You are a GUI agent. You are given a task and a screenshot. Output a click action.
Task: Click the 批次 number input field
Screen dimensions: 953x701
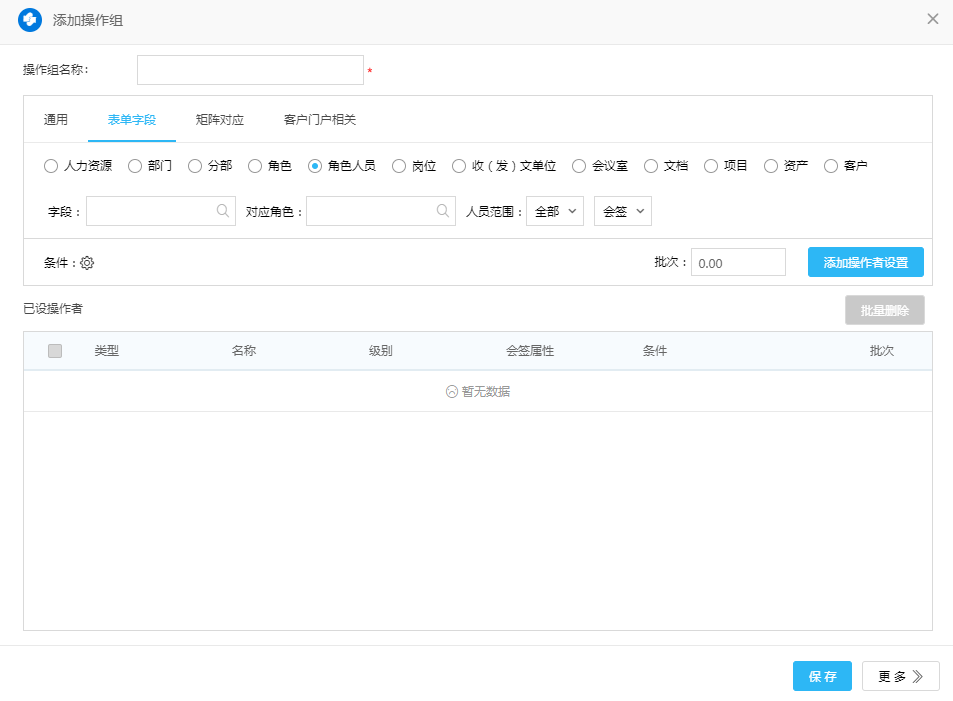click(x=738, y=263)
